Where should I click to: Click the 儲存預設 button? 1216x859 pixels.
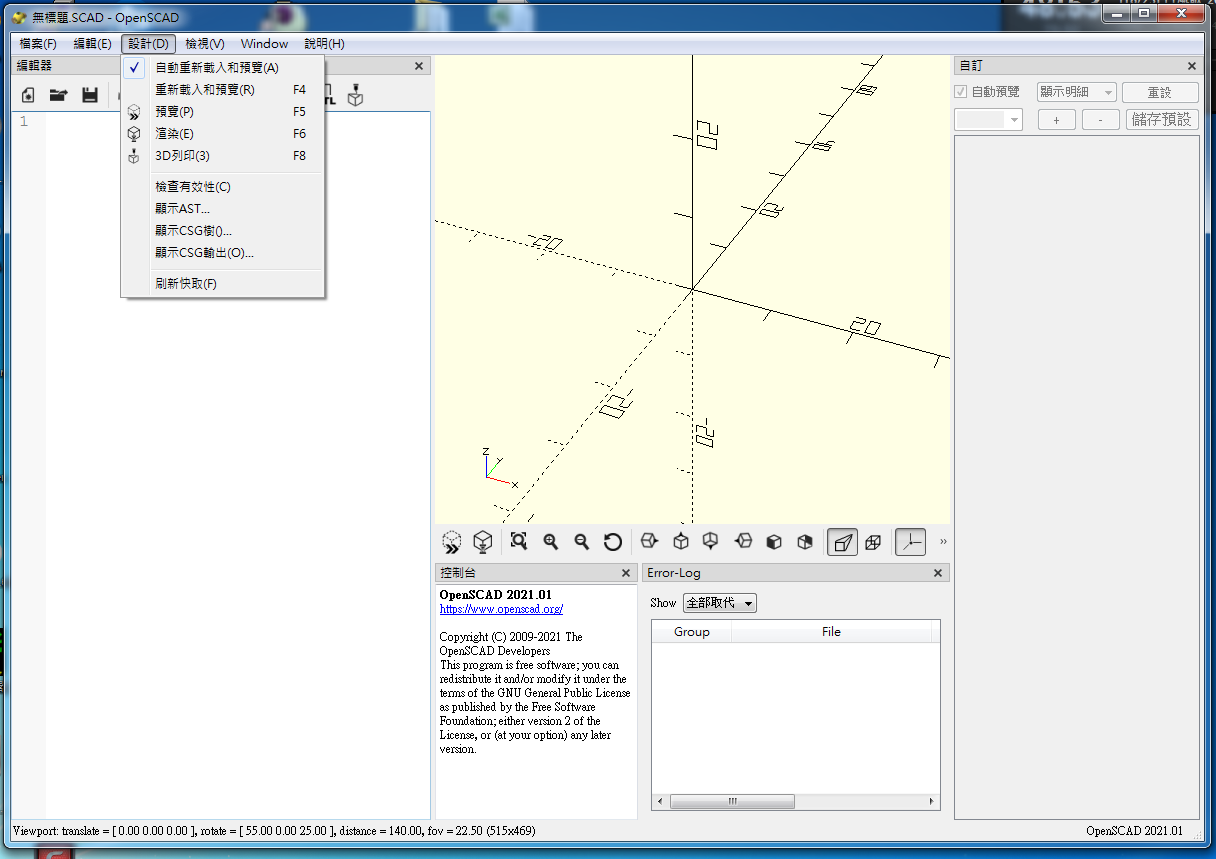click(1162, 120)
